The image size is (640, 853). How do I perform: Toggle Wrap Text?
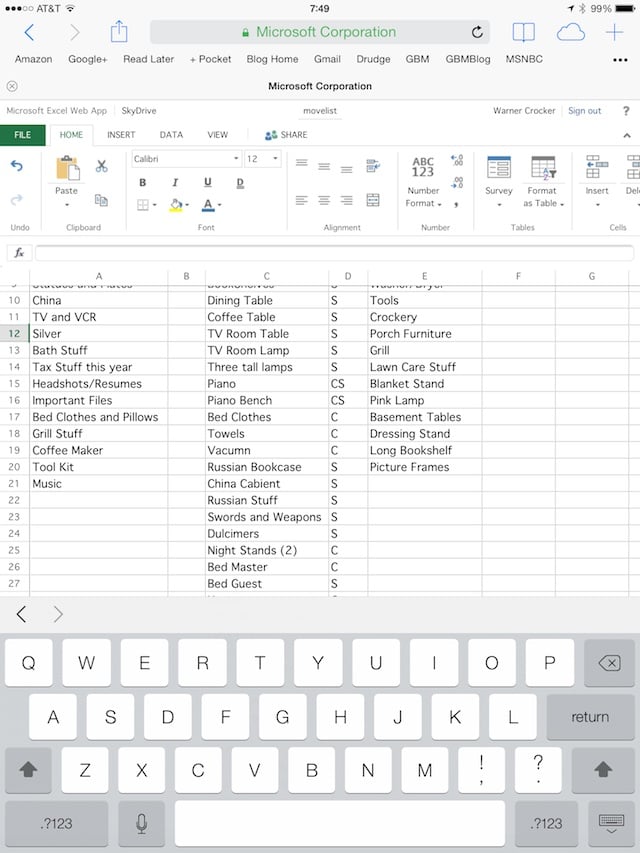(x=373, y=165)
